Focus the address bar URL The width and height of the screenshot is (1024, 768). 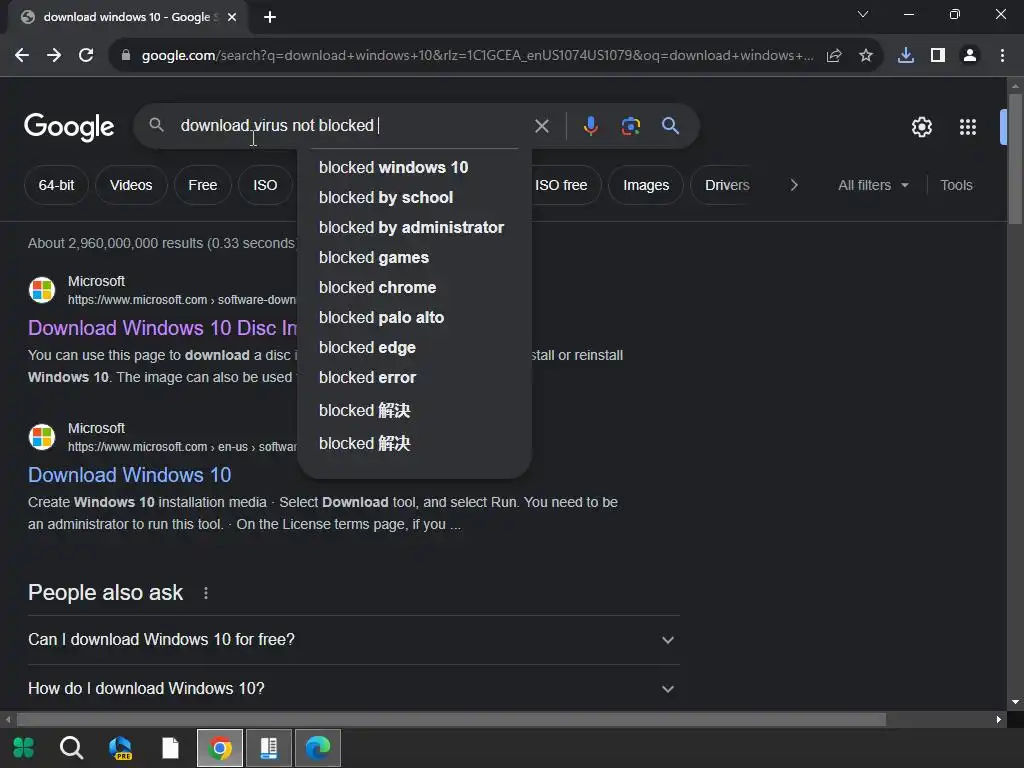477,56
